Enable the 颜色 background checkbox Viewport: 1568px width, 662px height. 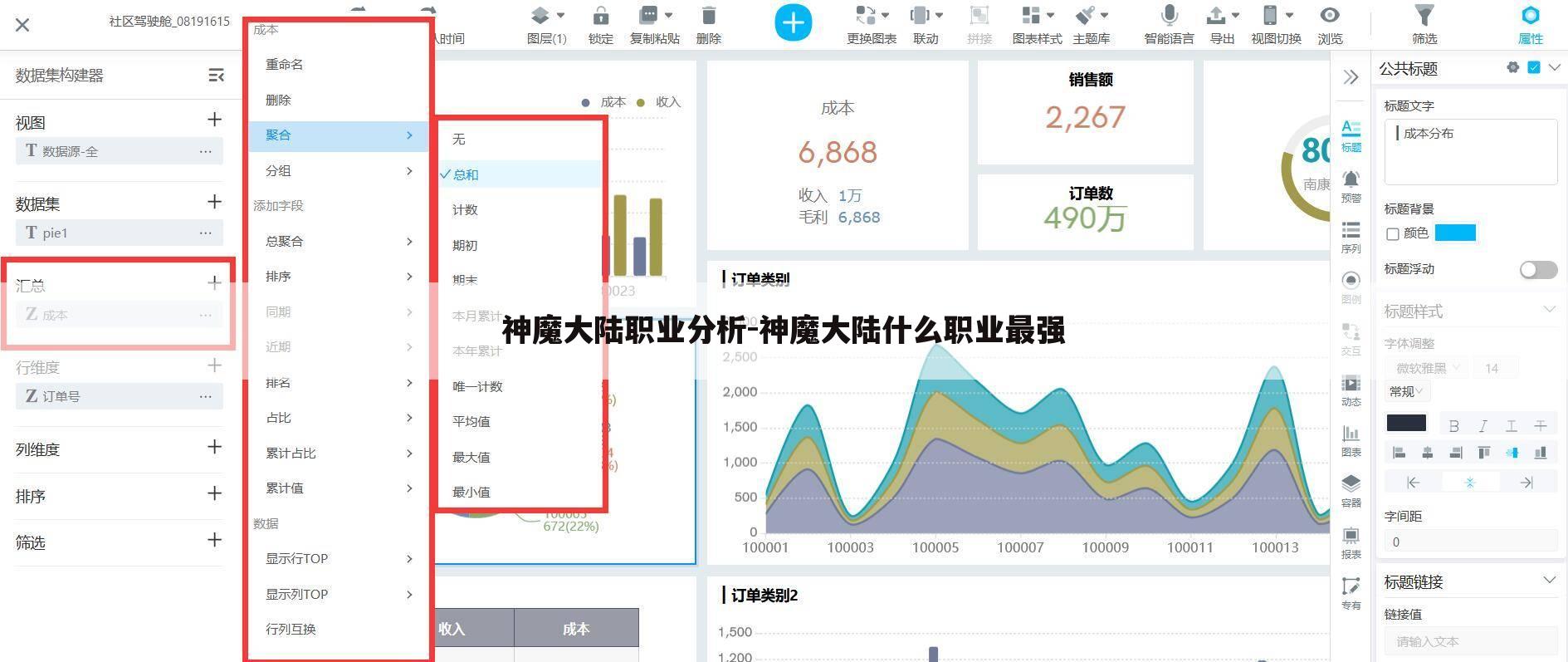(x=1393, y=234)
